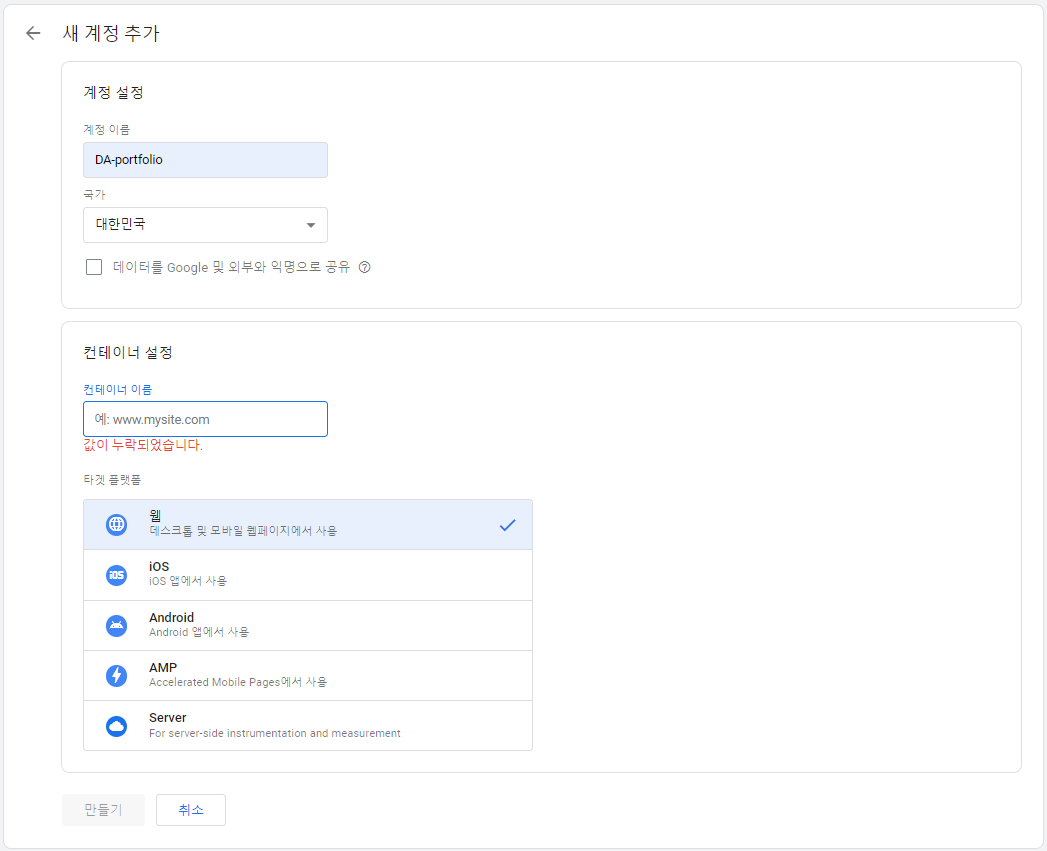Choose the Server target platform title

(168, 717)
